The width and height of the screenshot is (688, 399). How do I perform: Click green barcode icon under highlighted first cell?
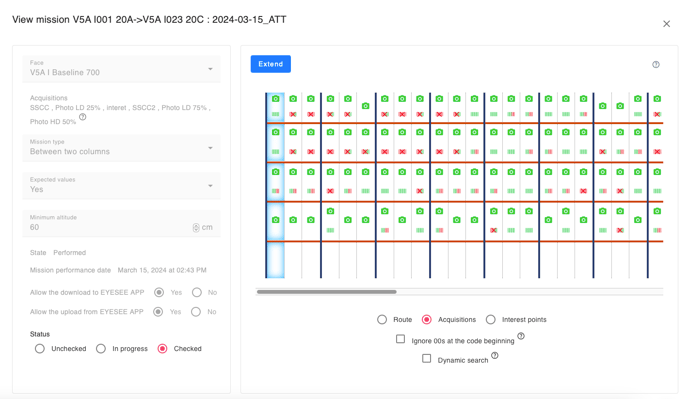coord(276,114)
